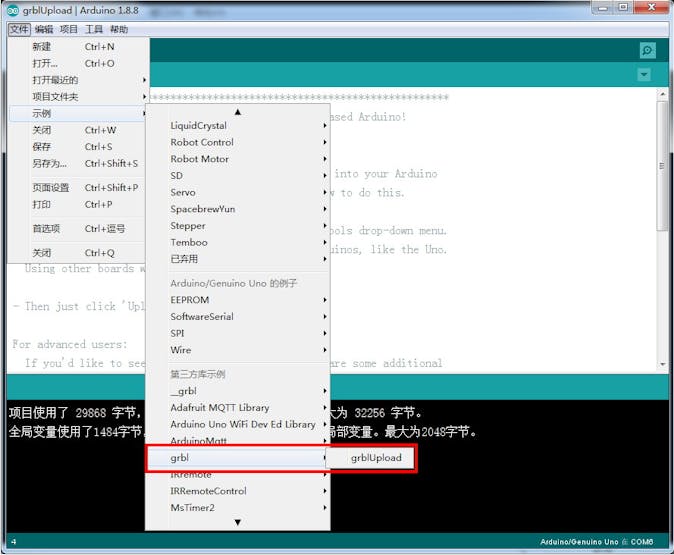The height and width of the screenshot is (555, 674).
Task: Expand Temboo examples submenu
Action: pyautogui.click(x=238, y=242)
